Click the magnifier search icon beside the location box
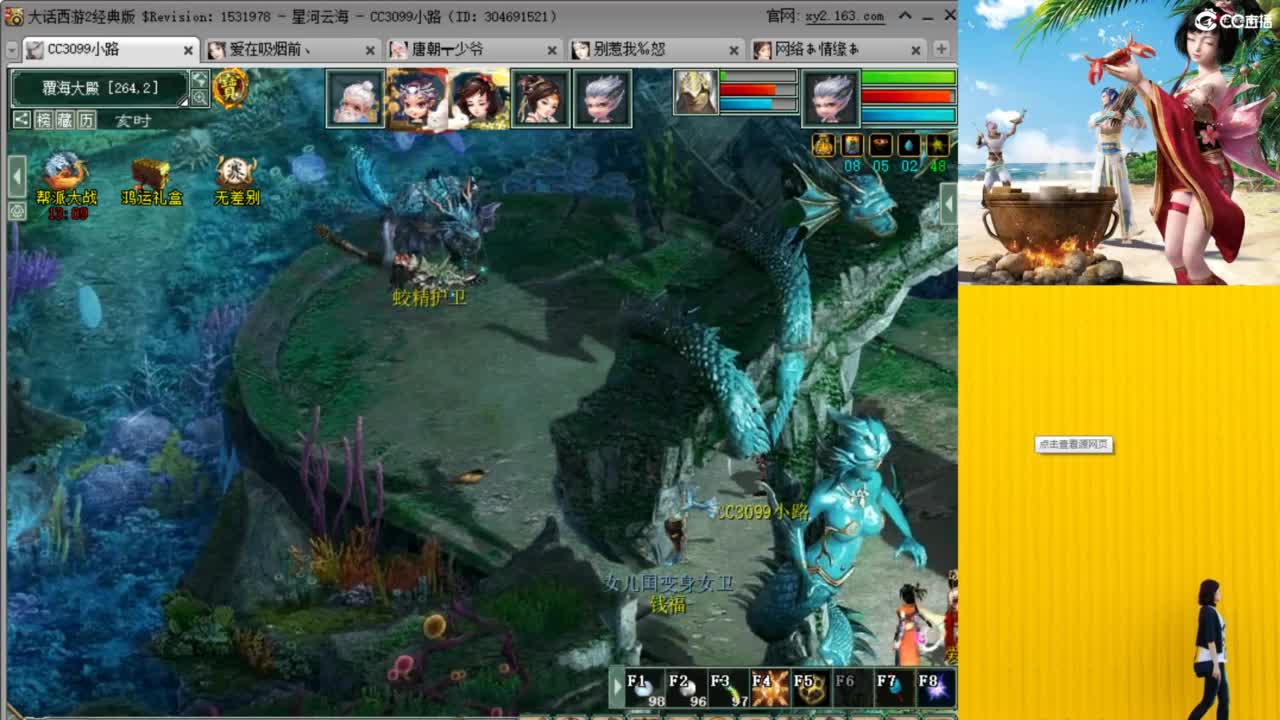The width and height of the screenshot is (1280, 720). [x=200, y=97]
